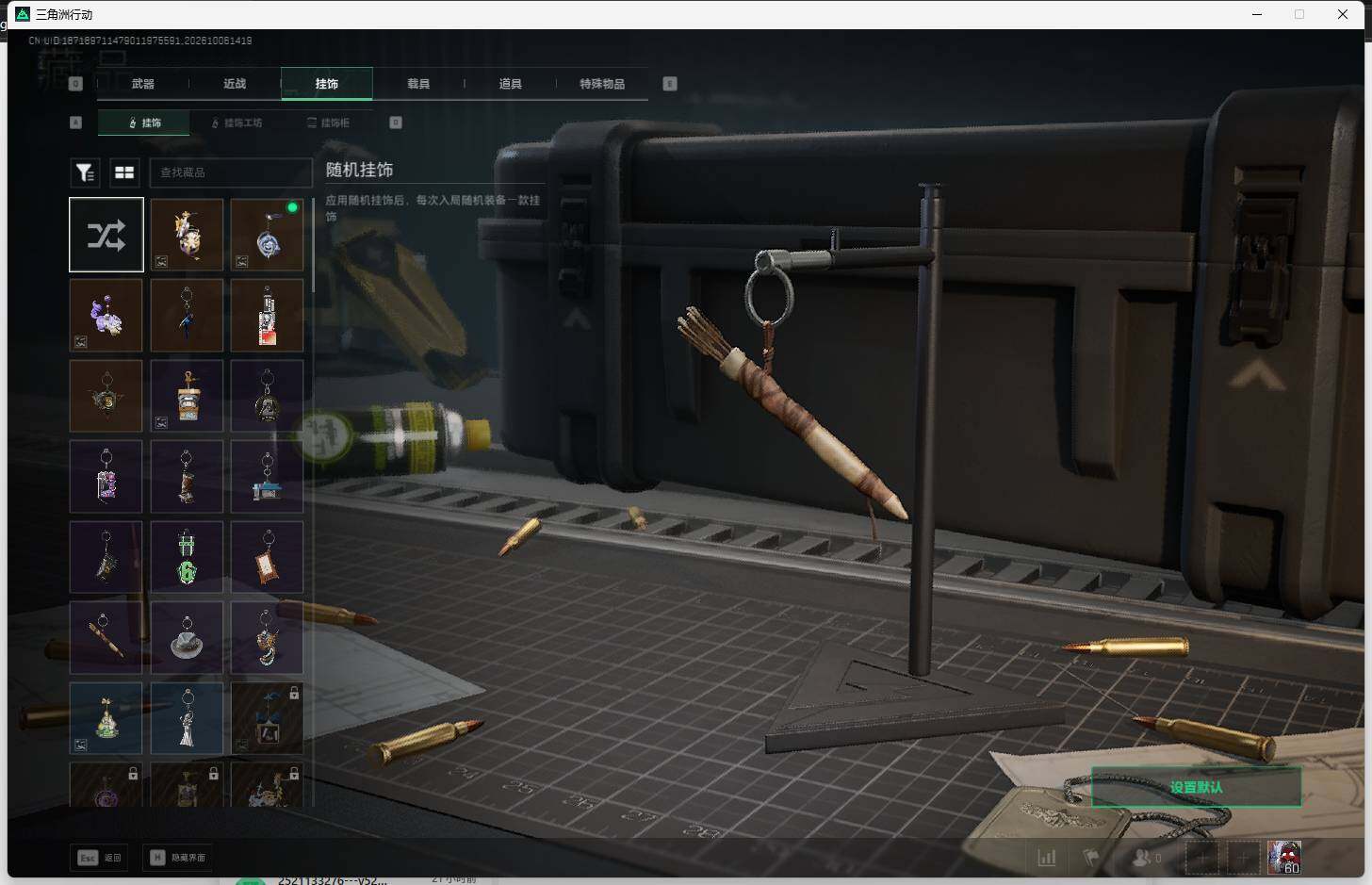Open the statistics bar chart icon

(x=1047, y=858)
